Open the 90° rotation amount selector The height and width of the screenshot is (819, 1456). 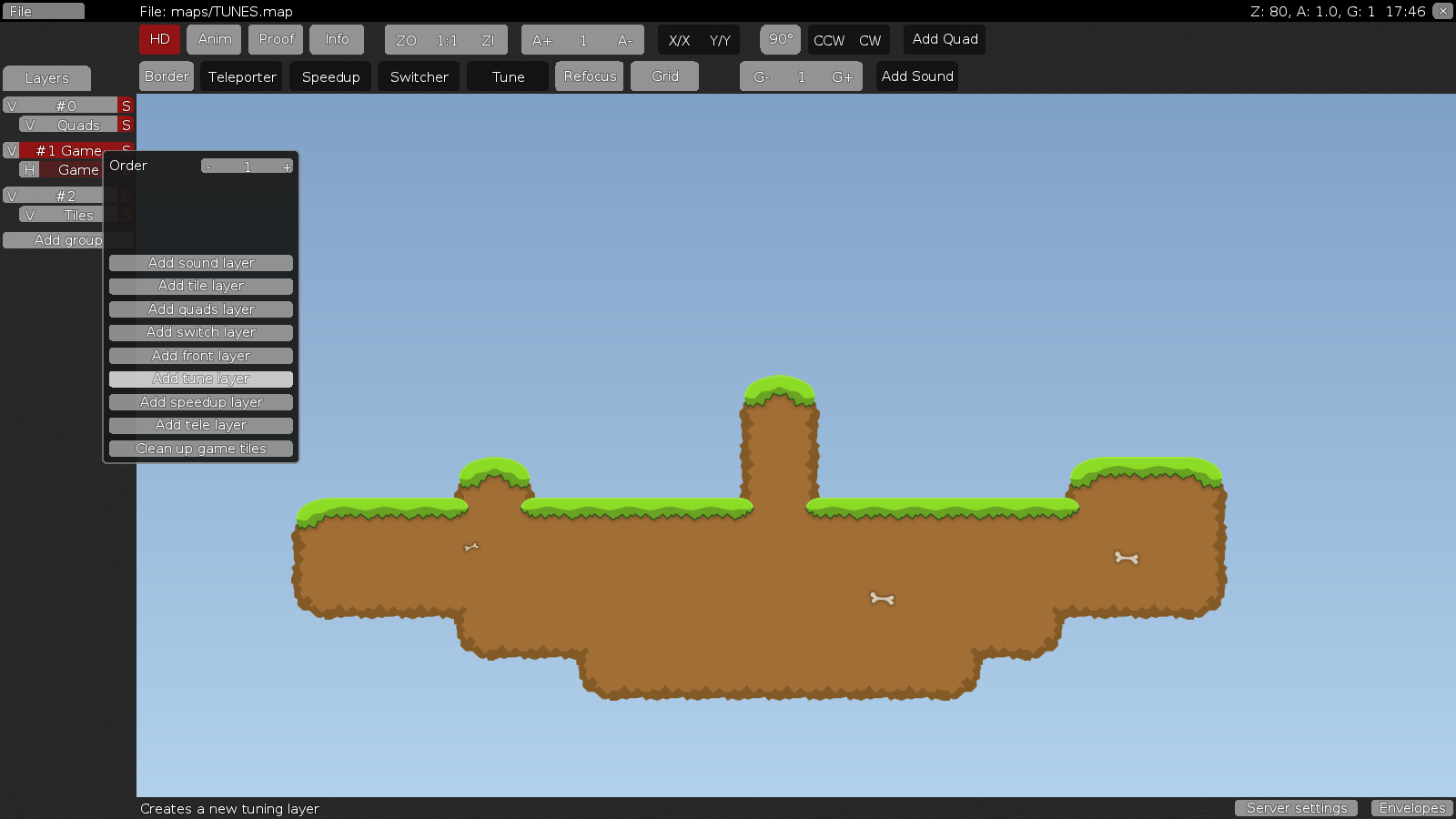click(780, 39)
